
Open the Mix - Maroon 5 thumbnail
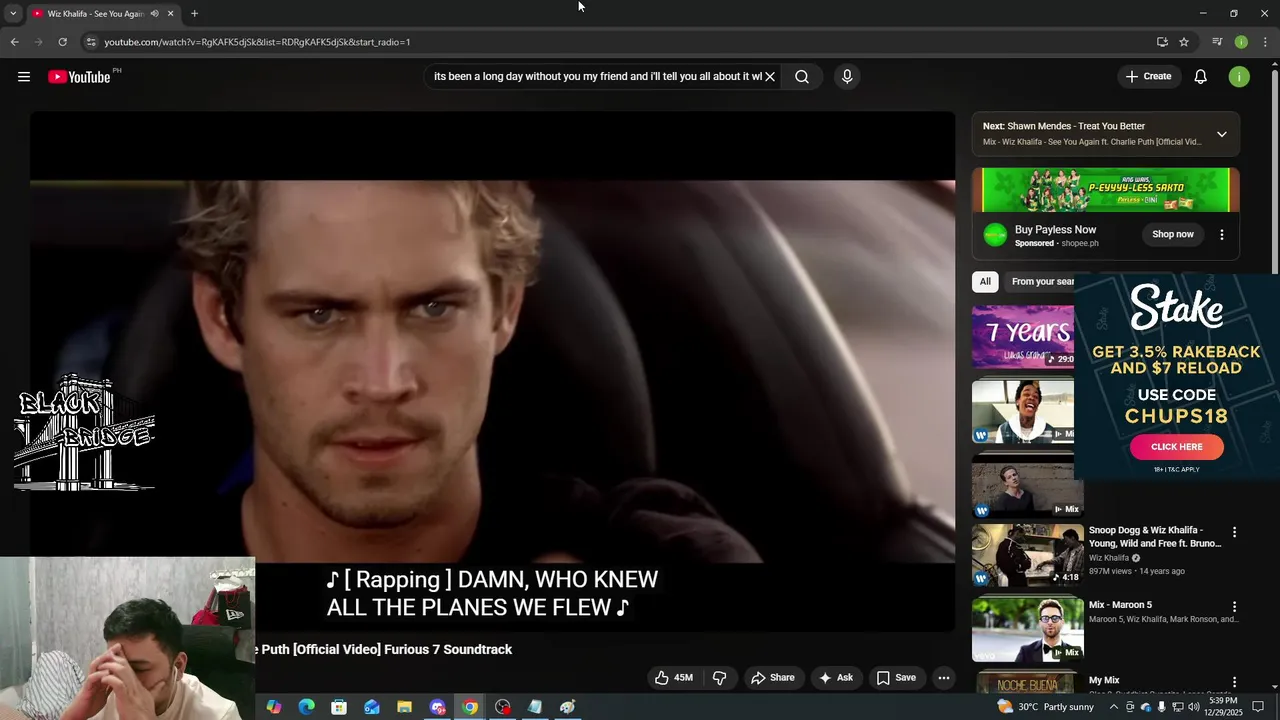pos(1027,629)
